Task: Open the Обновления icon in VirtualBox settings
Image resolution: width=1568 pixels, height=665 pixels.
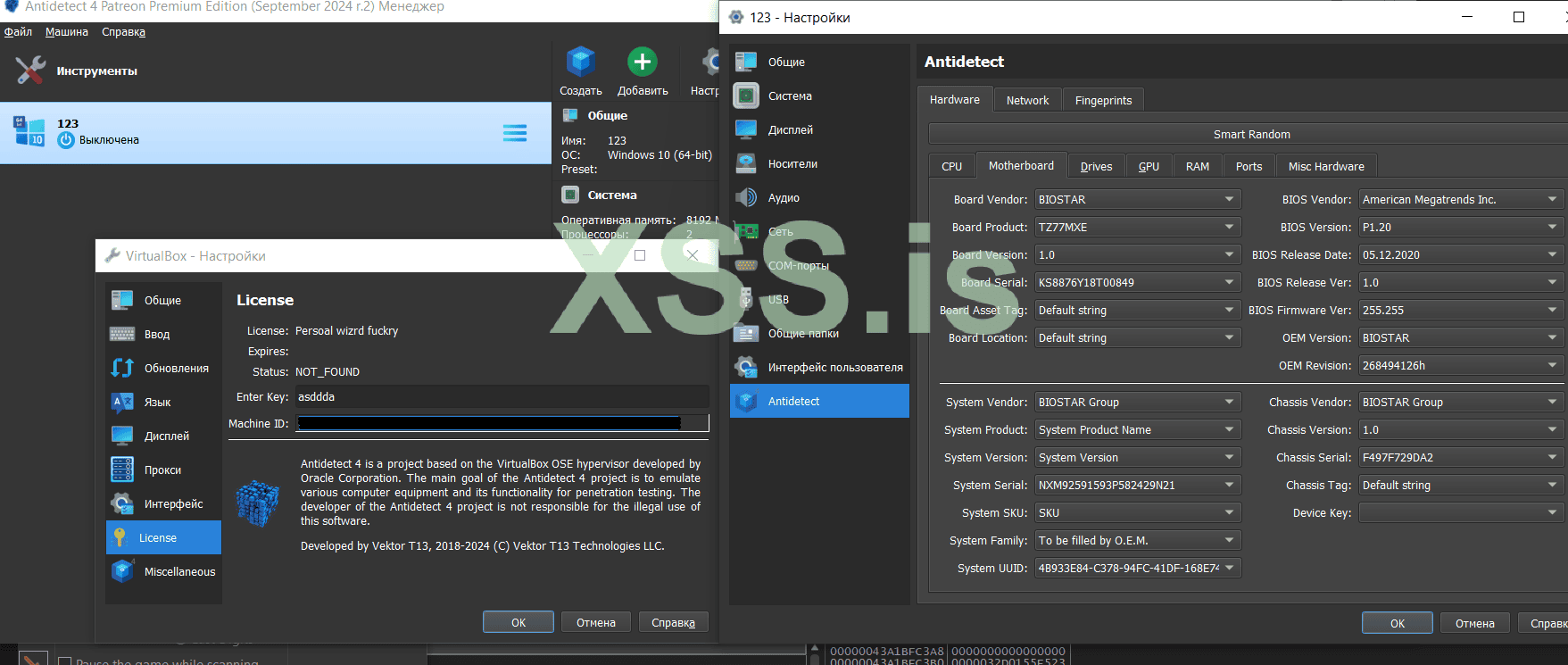Action: click(x=122, y=368)
